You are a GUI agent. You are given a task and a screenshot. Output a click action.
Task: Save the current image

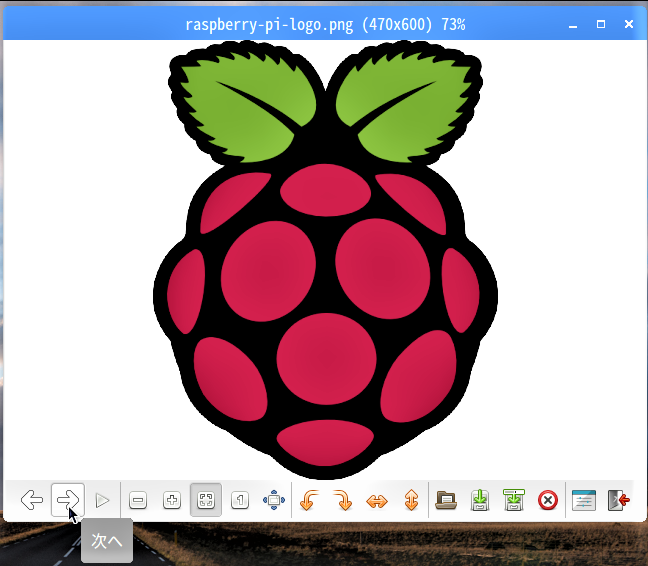click(x=480, y=500)
